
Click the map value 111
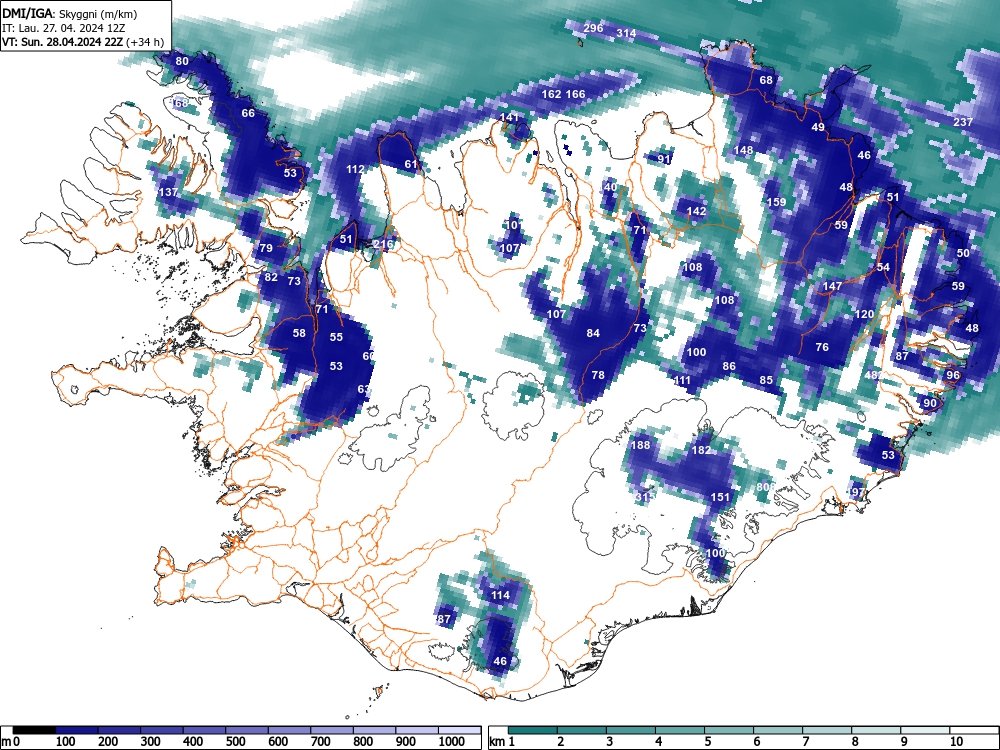[x=682, y=380]
